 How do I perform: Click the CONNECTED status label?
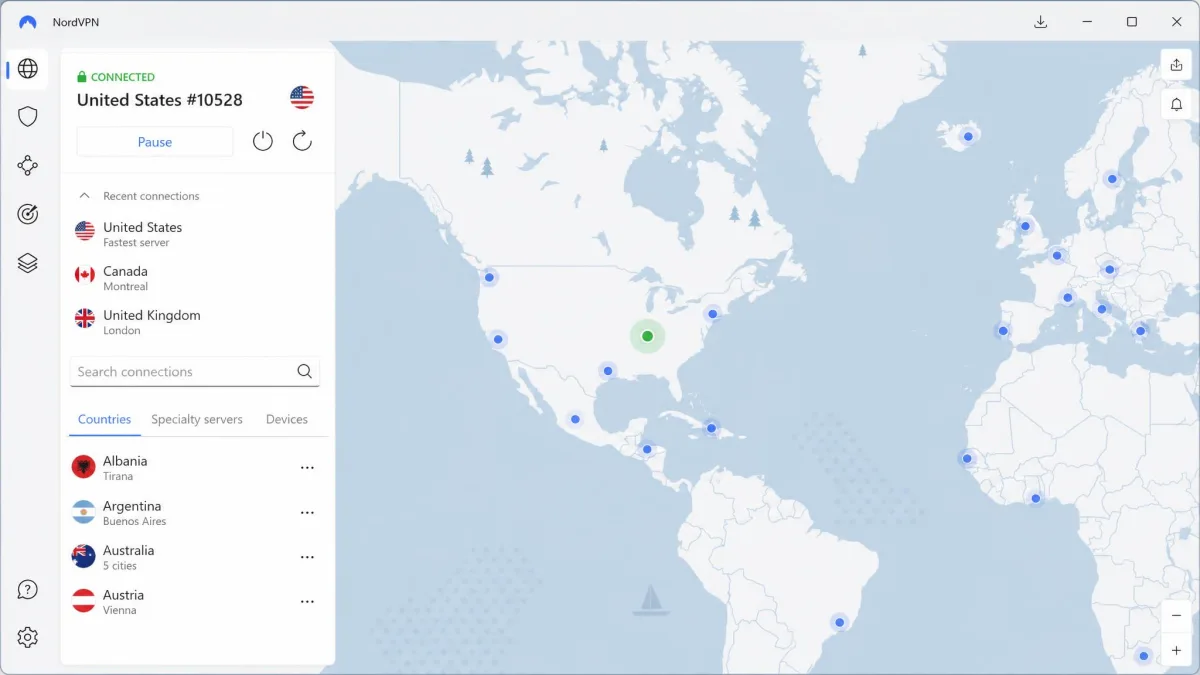pyautogui.click(x=123, y=77)
